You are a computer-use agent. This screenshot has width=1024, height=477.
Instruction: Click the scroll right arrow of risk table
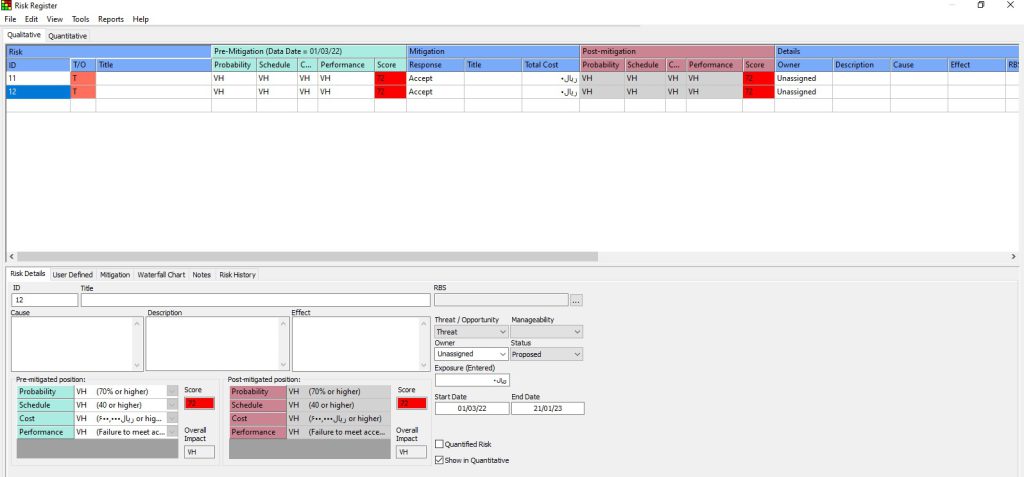1013,257
